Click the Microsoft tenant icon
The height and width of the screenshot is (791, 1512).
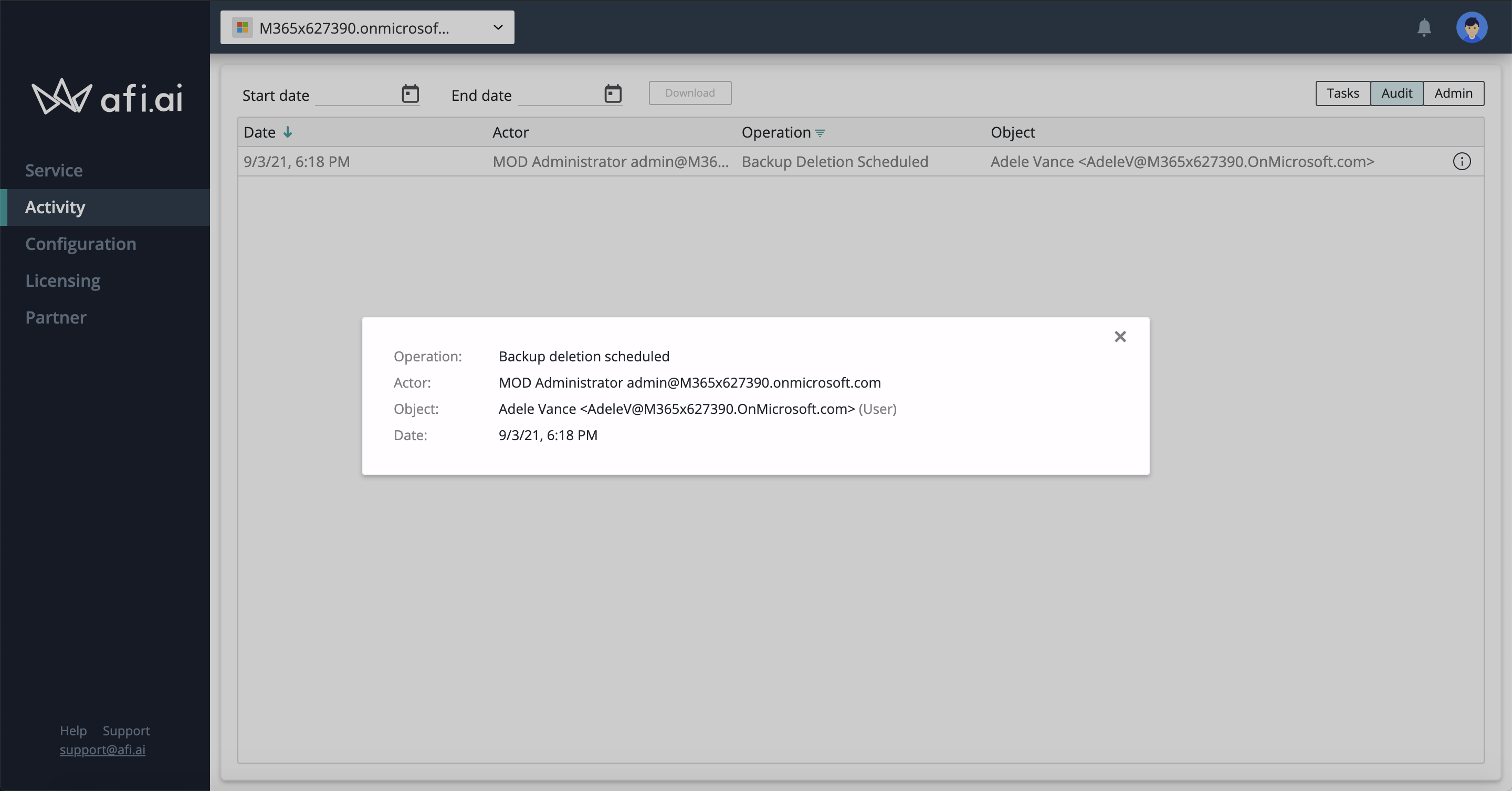pos(243,28)
